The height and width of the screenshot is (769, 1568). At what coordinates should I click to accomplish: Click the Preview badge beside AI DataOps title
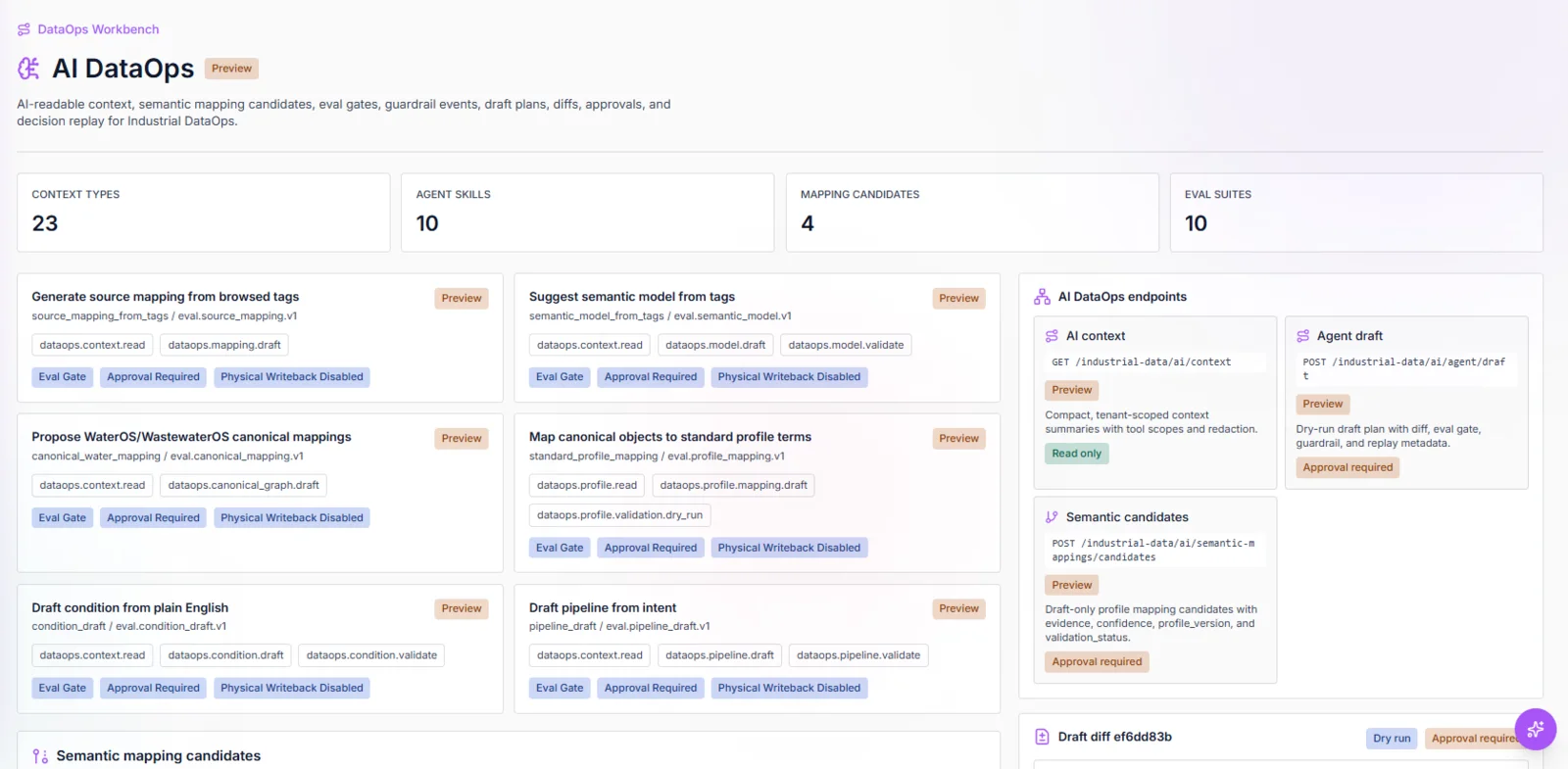point(231,69)
